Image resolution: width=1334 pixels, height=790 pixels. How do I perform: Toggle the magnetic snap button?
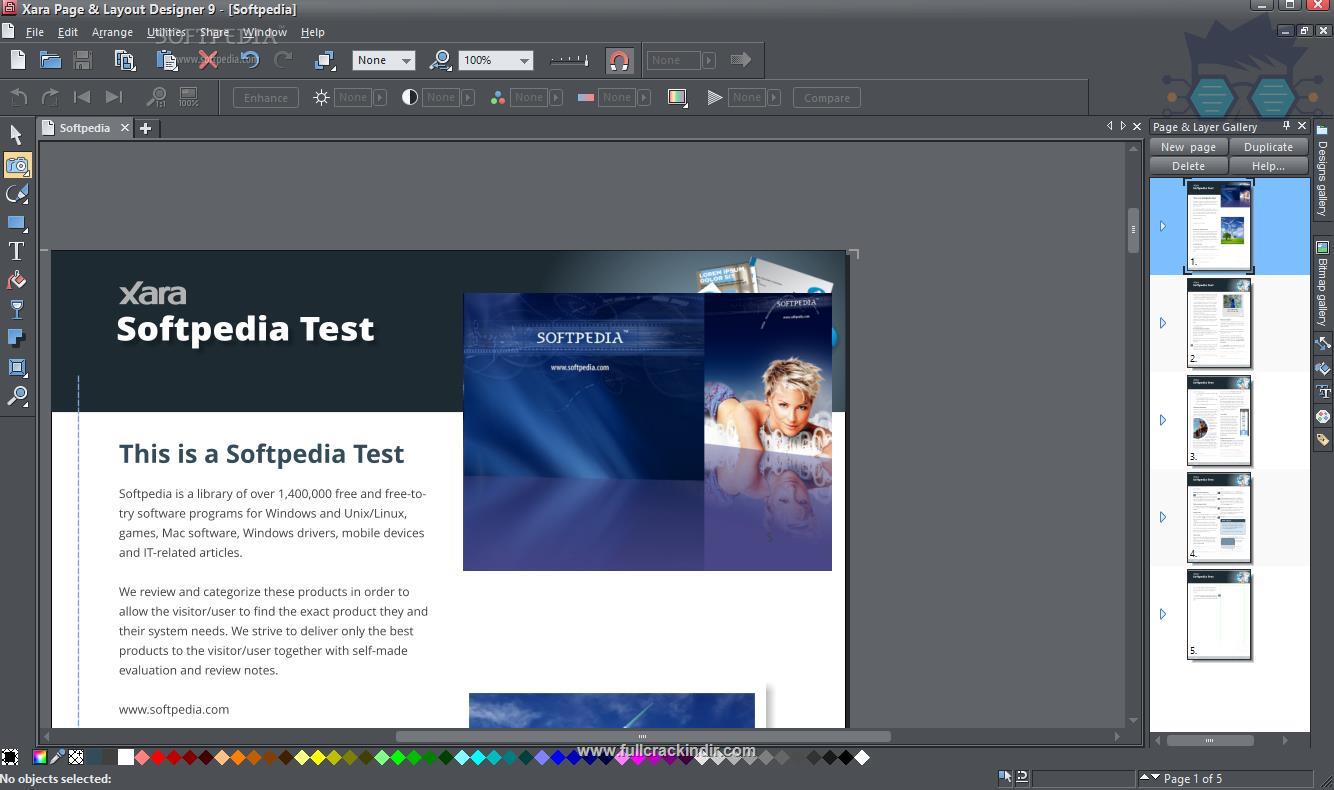click(619, 60)
